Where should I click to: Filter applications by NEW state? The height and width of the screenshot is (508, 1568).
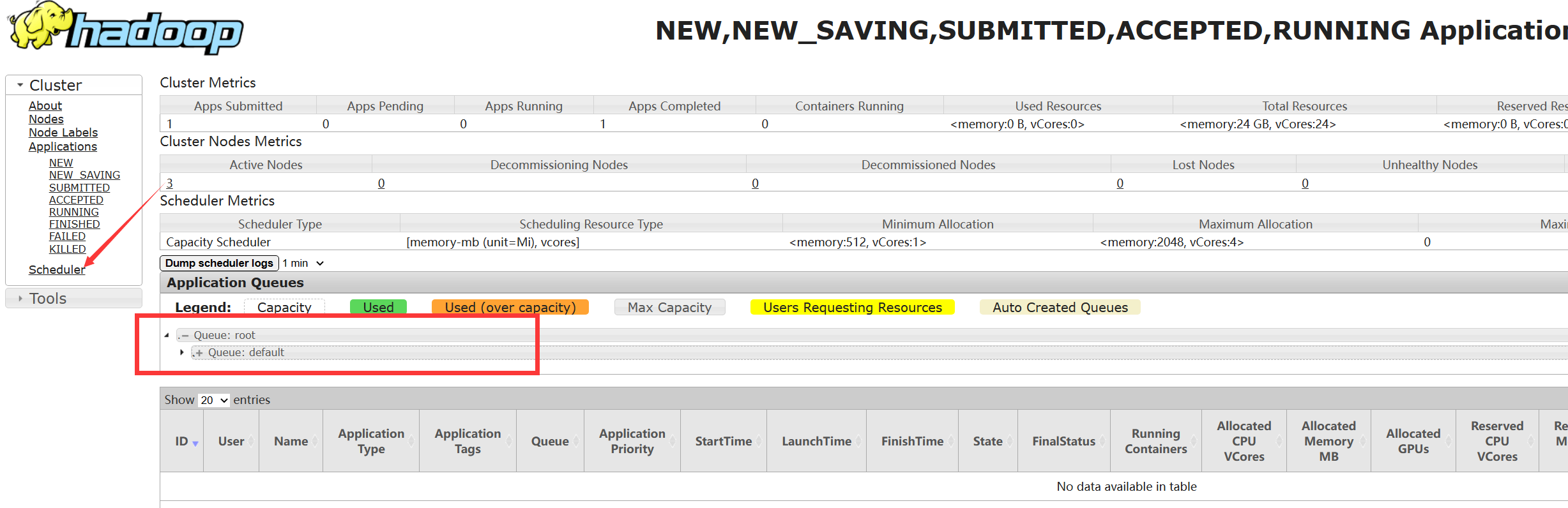61,163
